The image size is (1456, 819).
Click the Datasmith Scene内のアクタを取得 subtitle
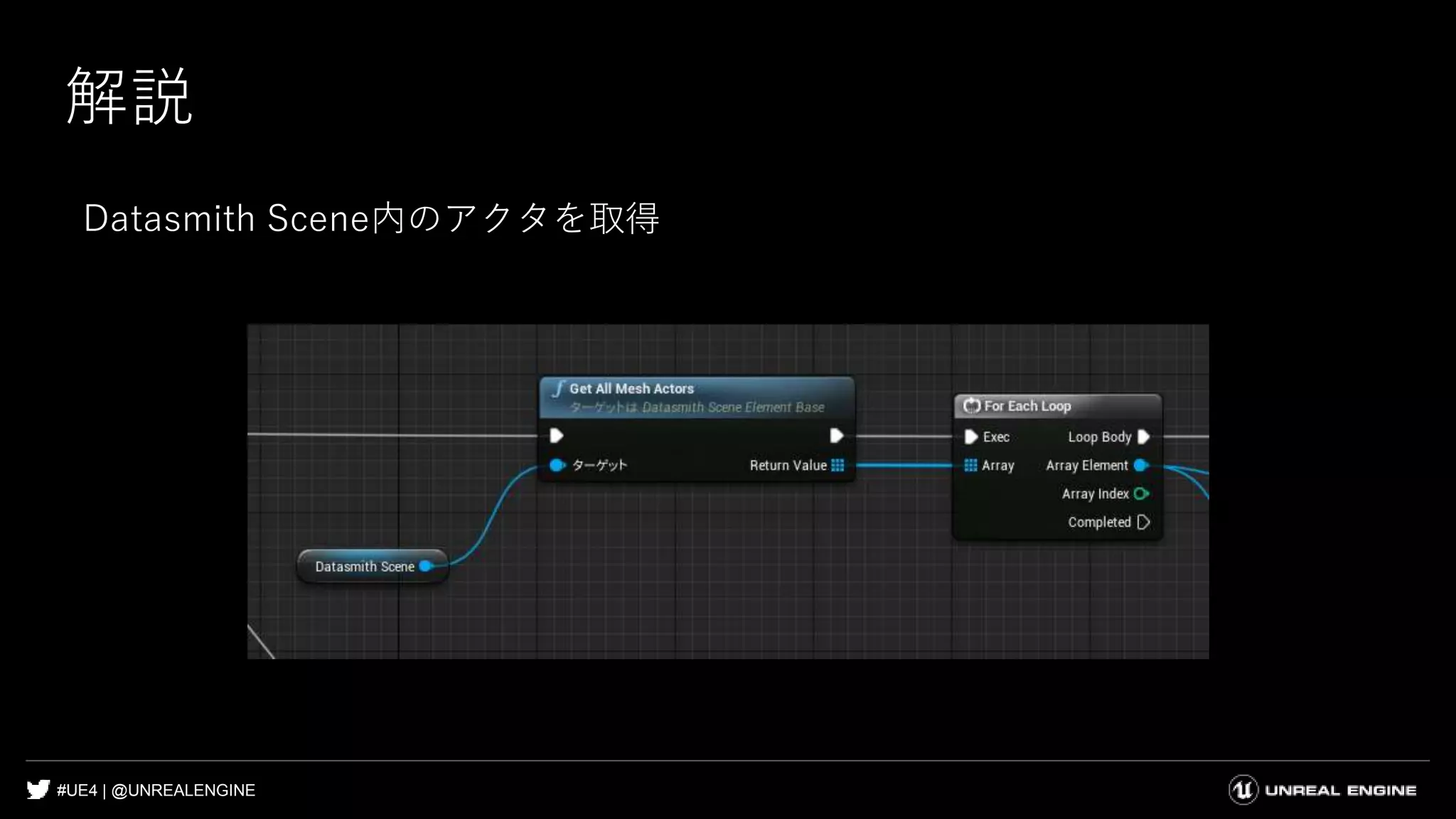(x=372, y=218)
